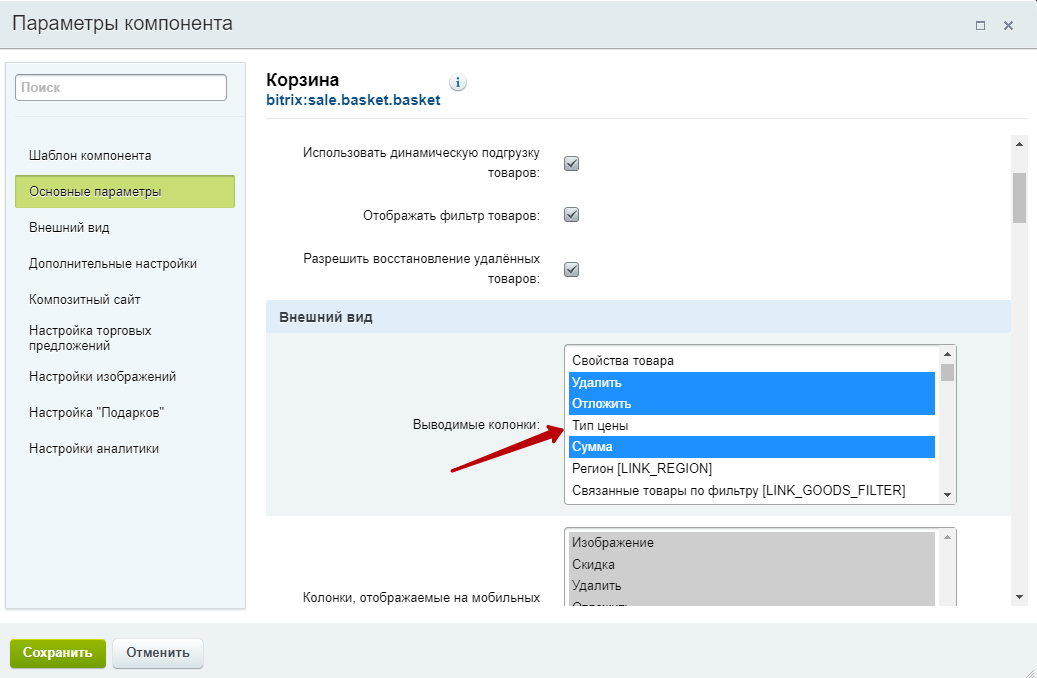Click the Отменить button

pyautogui.click(x=158, y=653)
